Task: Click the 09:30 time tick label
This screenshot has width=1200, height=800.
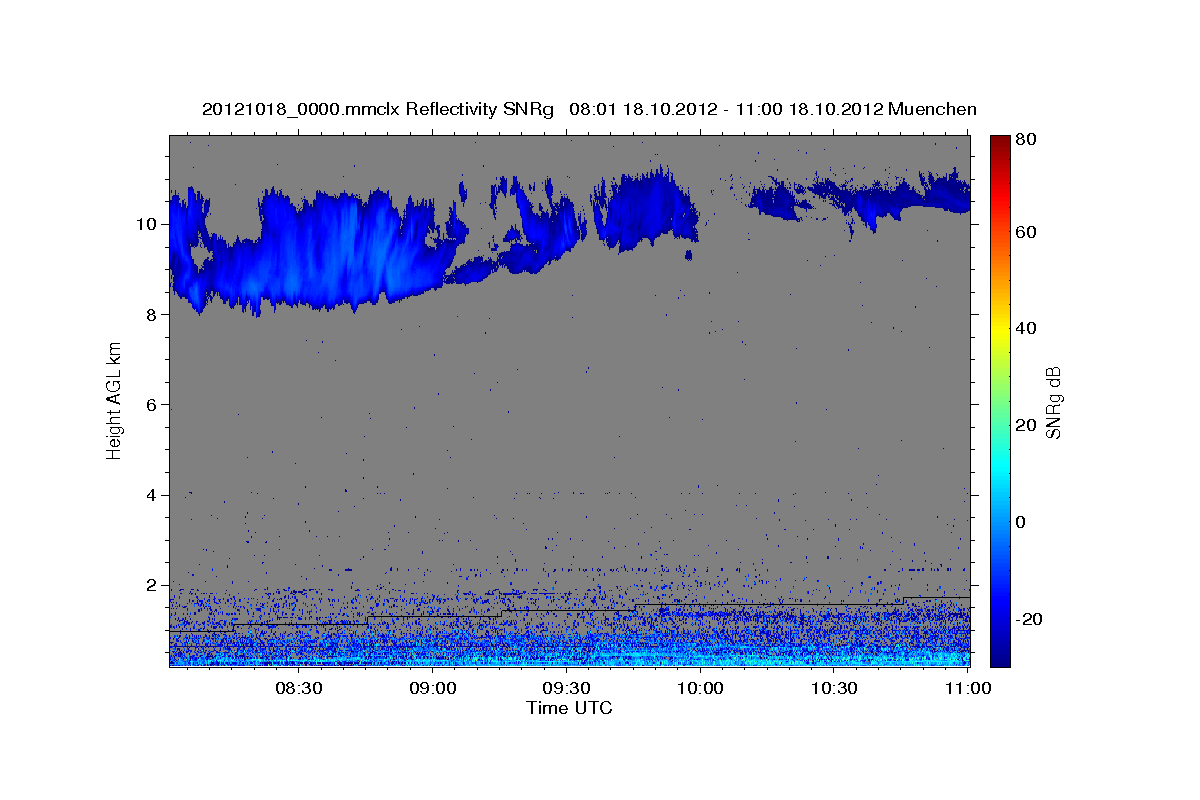Action: click(x=566, y=689)
